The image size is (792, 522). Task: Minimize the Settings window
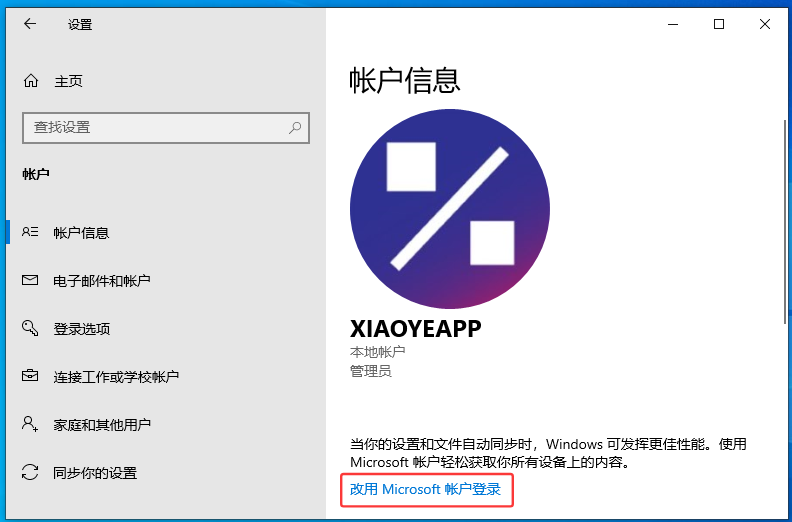(672, 25)
